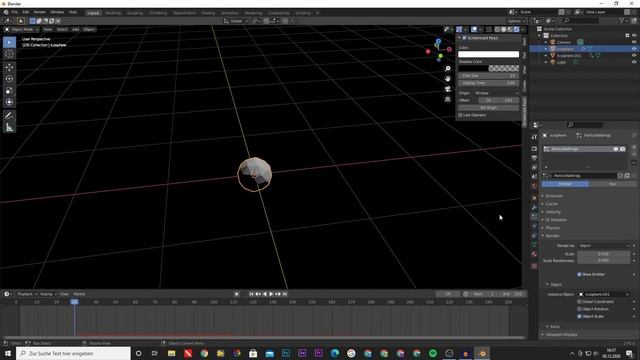The width and height of the screenshot is (640, 360).
Task: Select the Scale tool
Action: pos(9,91)
